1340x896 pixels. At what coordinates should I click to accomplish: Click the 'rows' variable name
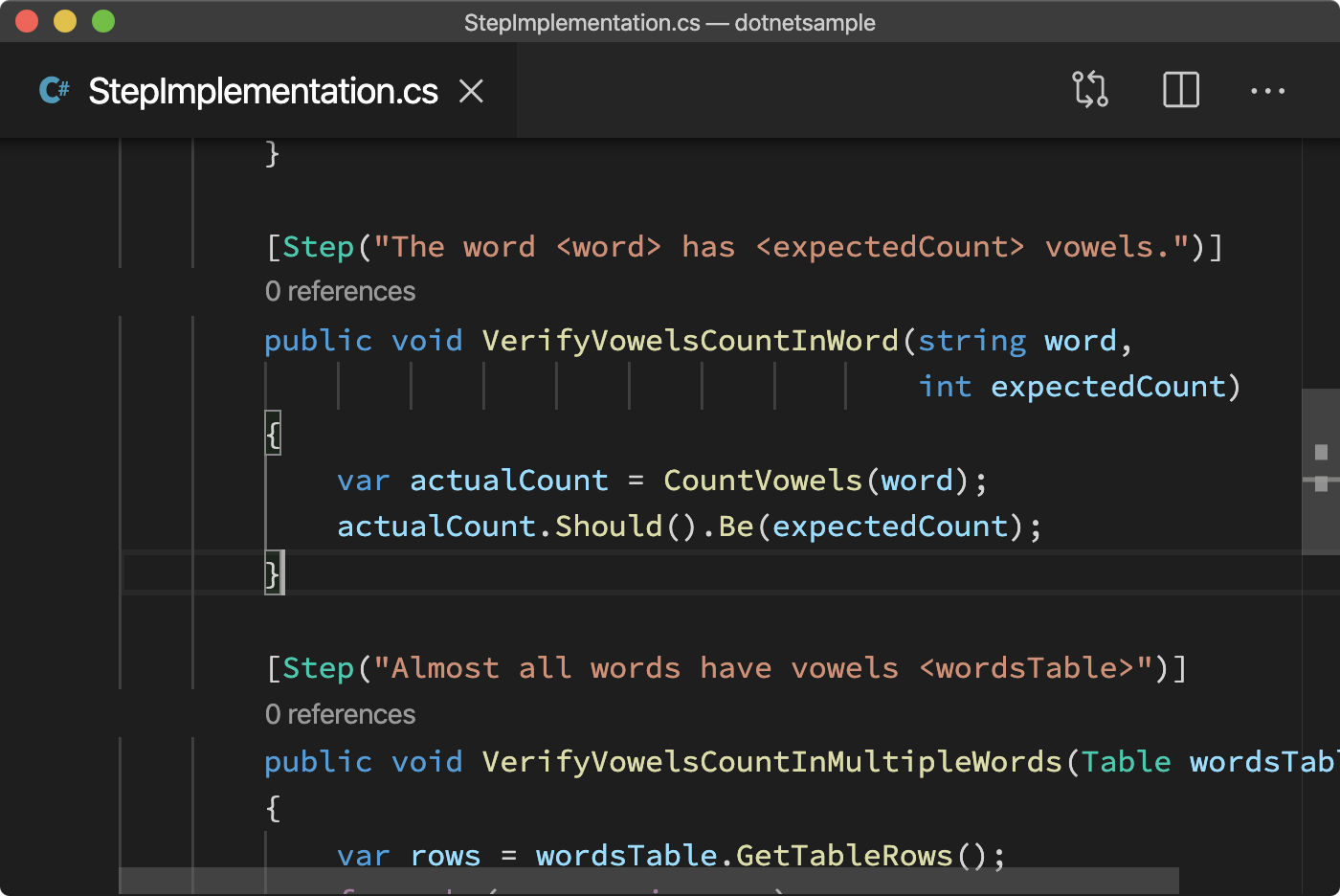[x=445, y=856]
